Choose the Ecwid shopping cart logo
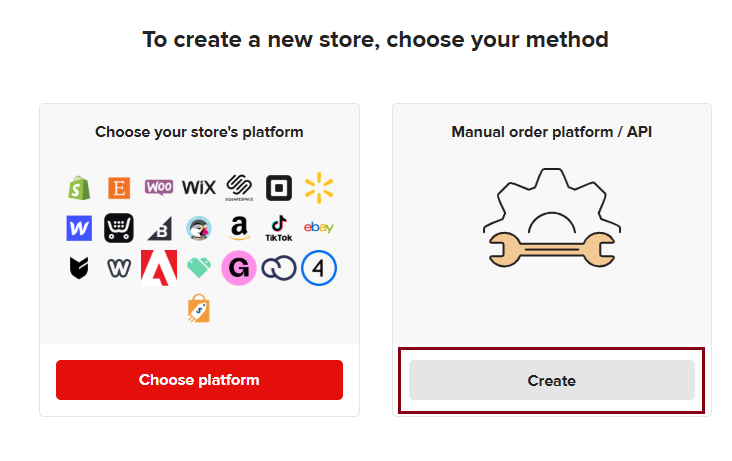The width and height of the screenshot is (732, 461). [119, 228]
